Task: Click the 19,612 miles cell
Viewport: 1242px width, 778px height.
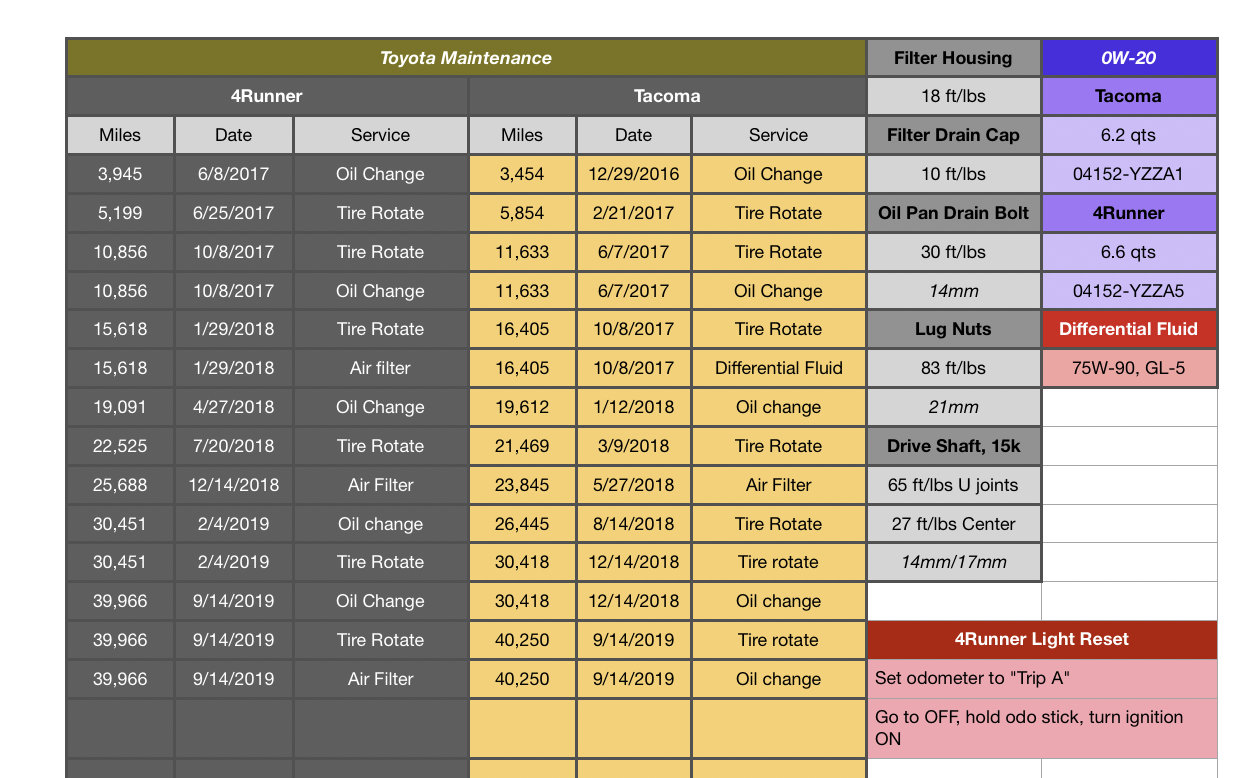Action: (x=522, y=407)
